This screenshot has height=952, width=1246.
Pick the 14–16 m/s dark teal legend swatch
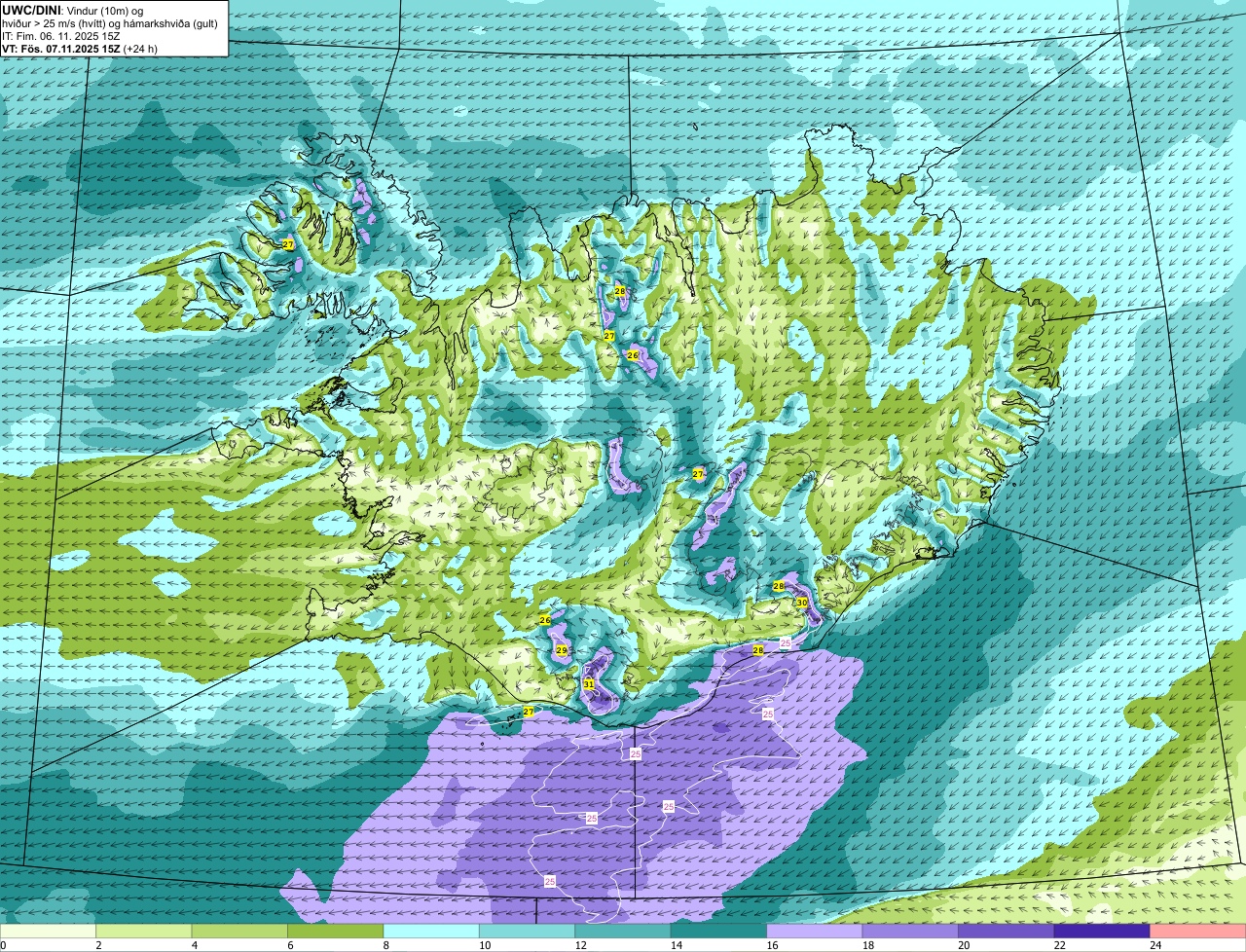click(x=718, y=931)
